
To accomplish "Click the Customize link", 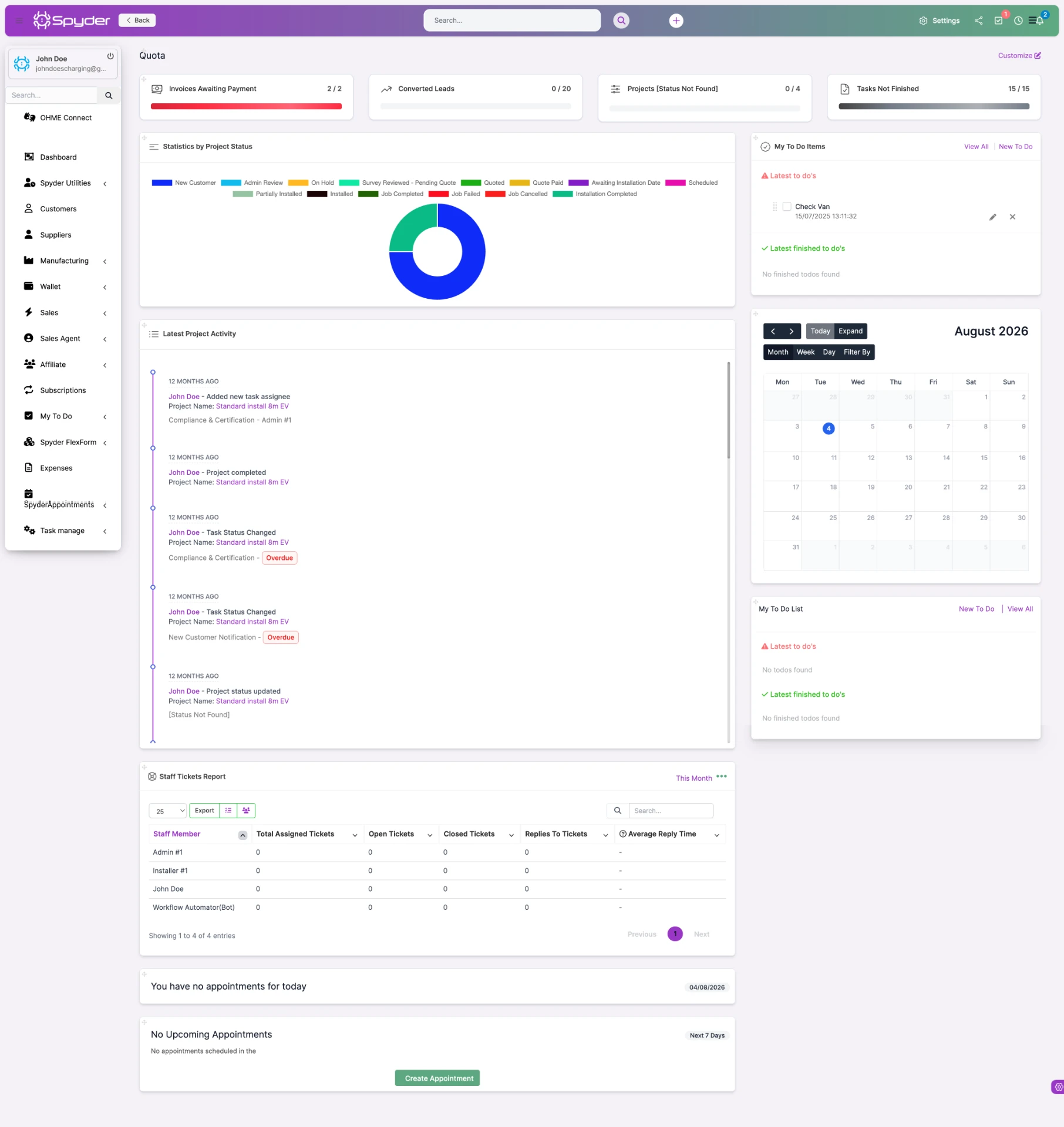I will (1019, 56).
